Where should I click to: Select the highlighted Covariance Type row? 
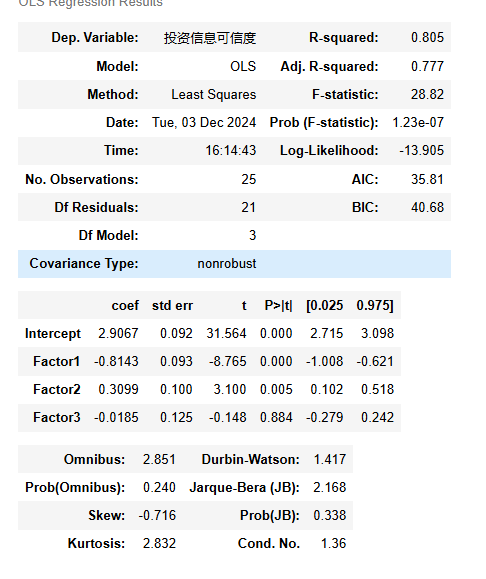[x=235, y=264]
